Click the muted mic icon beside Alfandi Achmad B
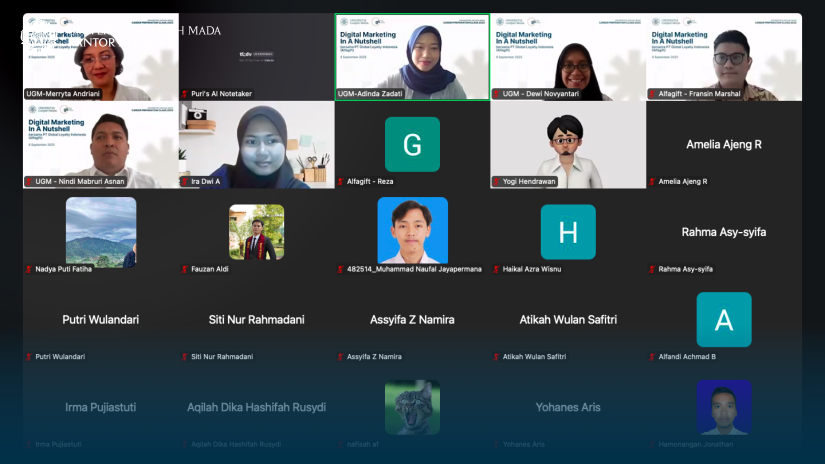 tap(653, 357)
